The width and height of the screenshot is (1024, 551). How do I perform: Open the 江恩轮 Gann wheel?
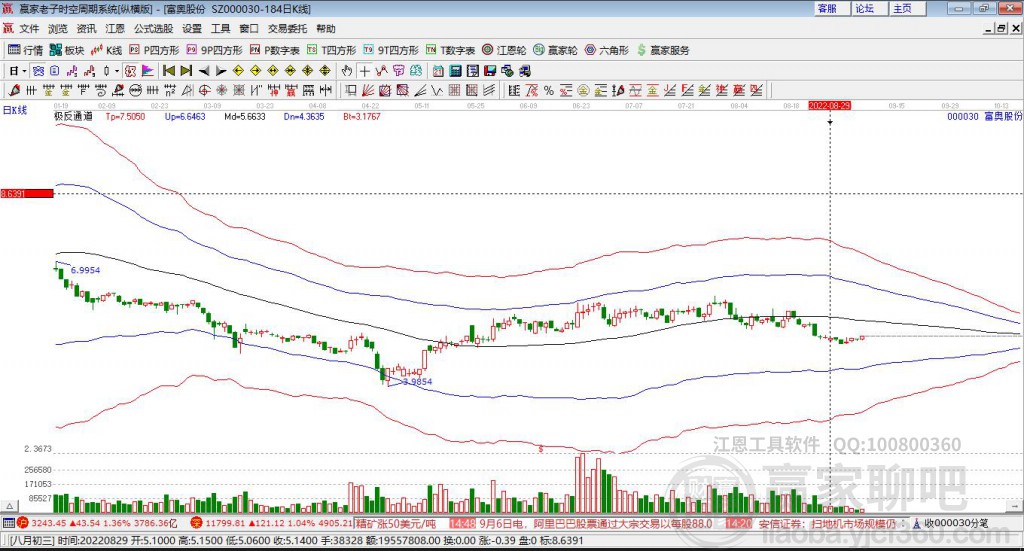point(504,50)
